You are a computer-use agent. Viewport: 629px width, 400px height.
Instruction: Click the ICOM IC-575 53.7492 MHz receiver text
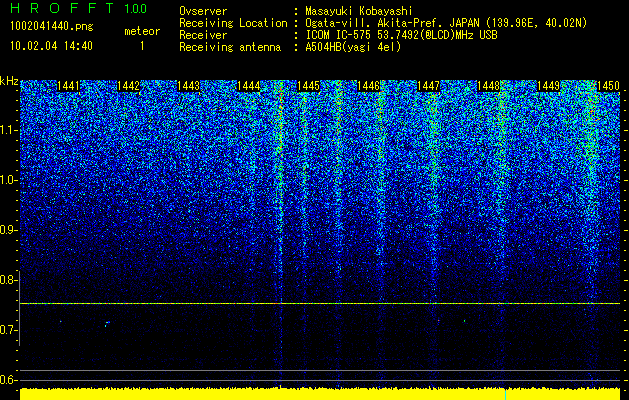click(401, 35)
